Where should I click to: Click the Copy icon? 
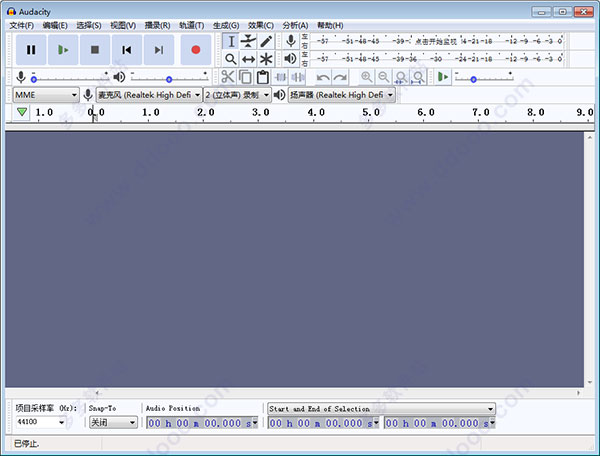245,77
